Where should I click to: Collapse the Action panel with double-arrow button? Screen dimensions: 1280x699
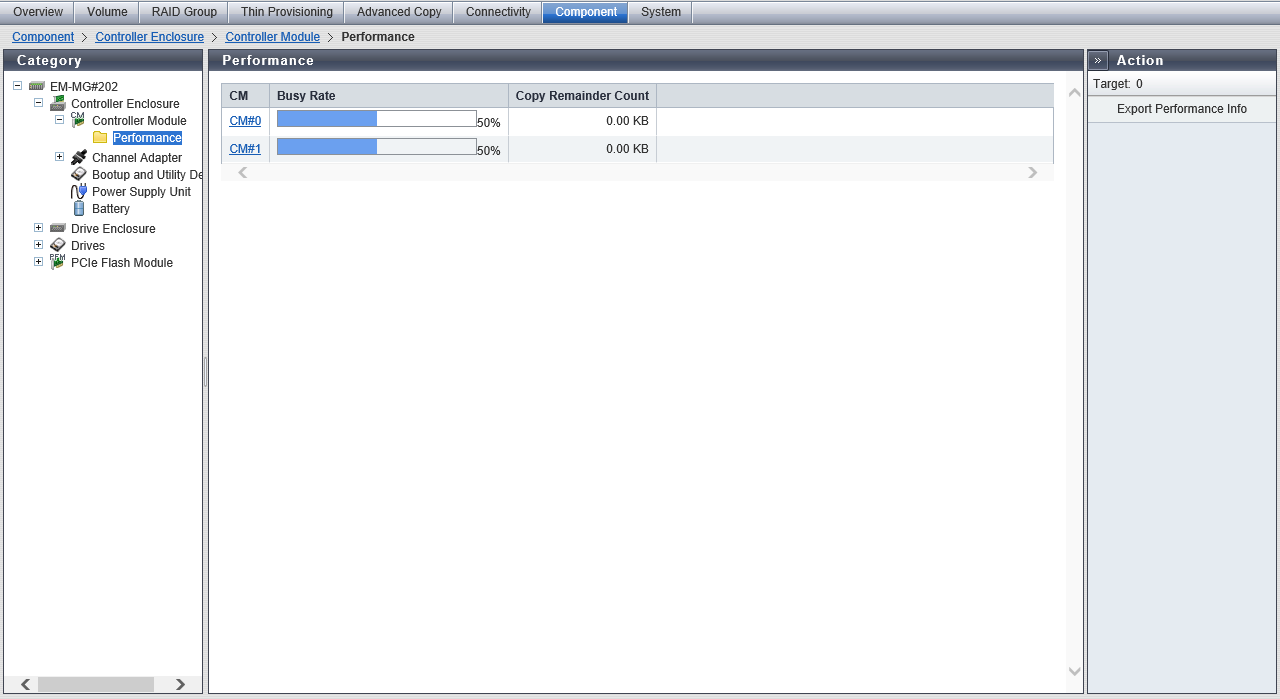click(1098, 61)
